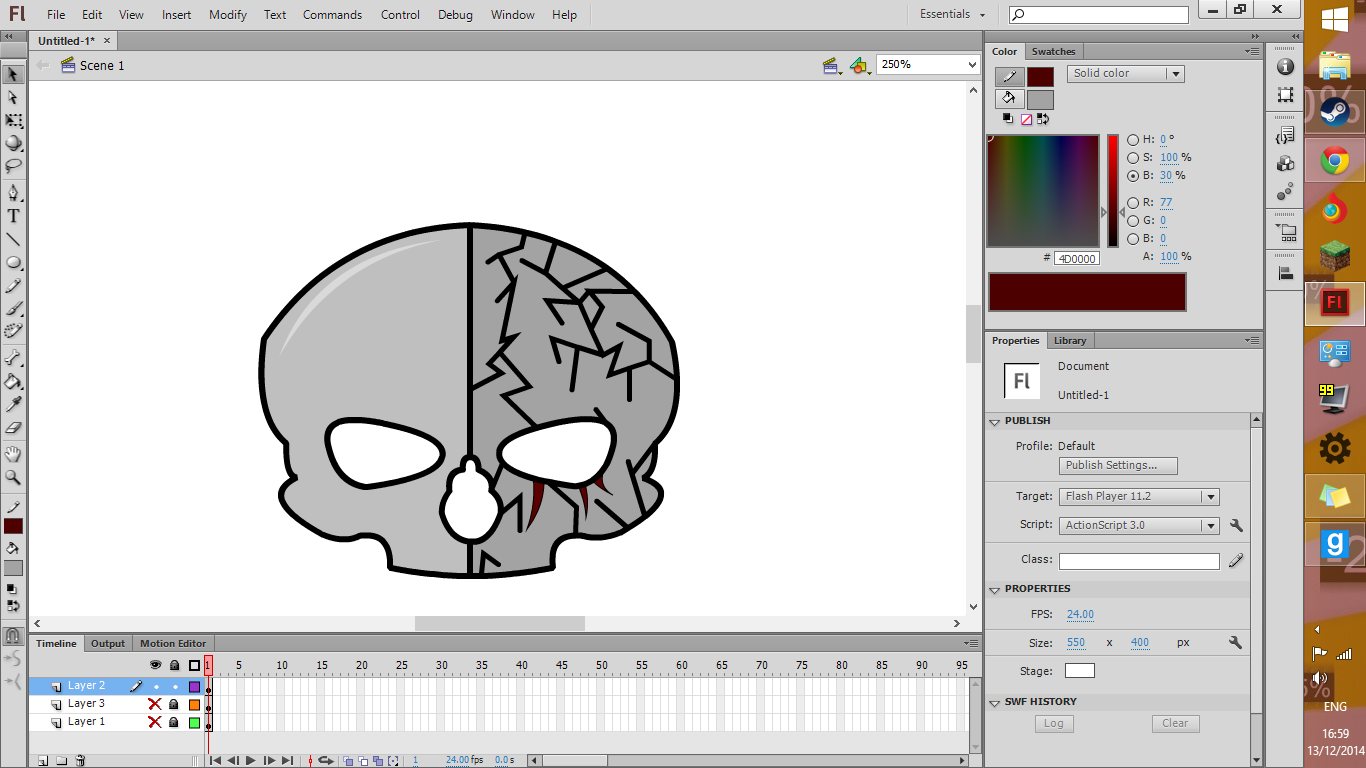Show hidden Layer 1 via red X
1366x768 pixels.
tap(155, 722)
